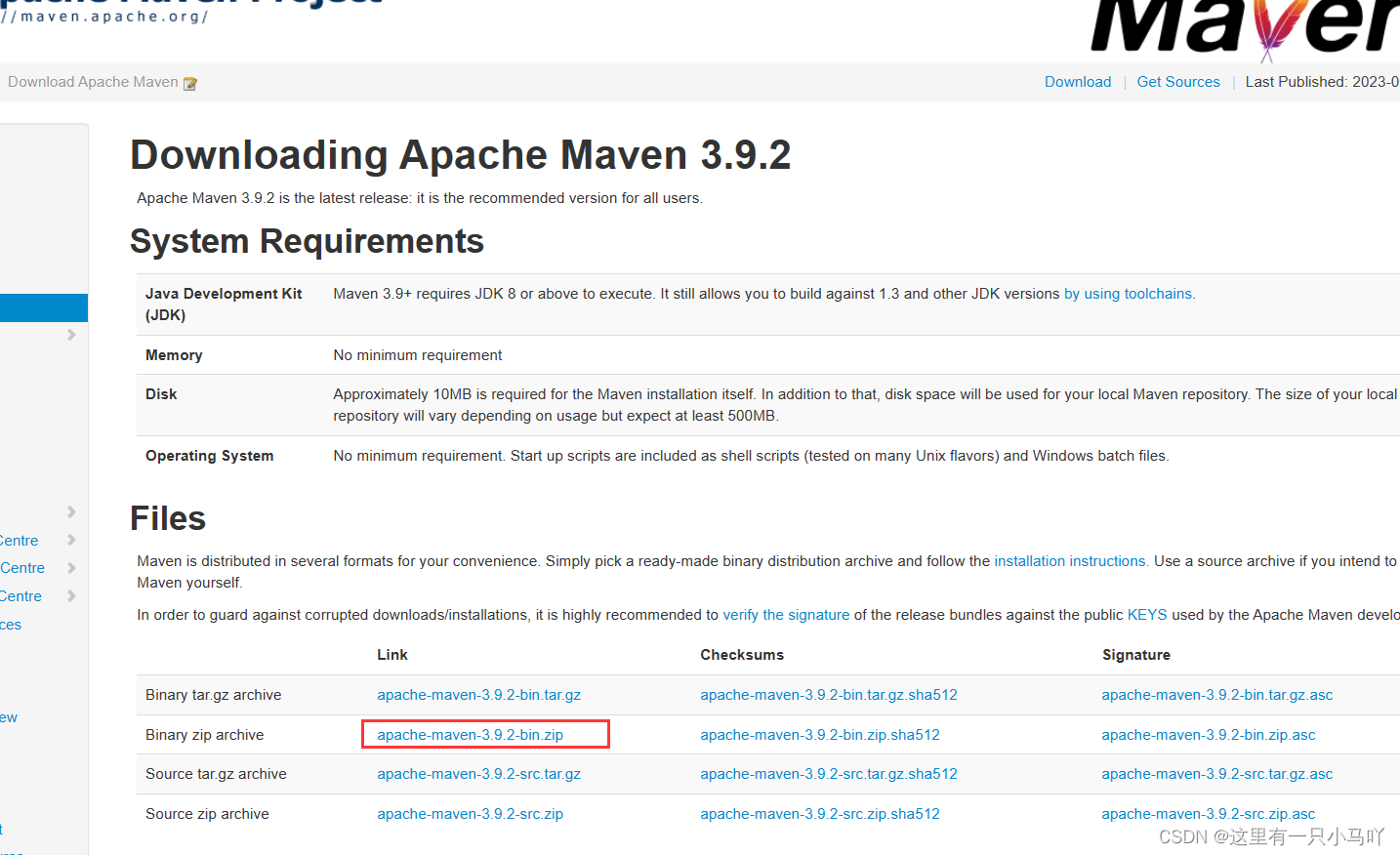Click the 'Source zip archive' row label

point(207,814)
